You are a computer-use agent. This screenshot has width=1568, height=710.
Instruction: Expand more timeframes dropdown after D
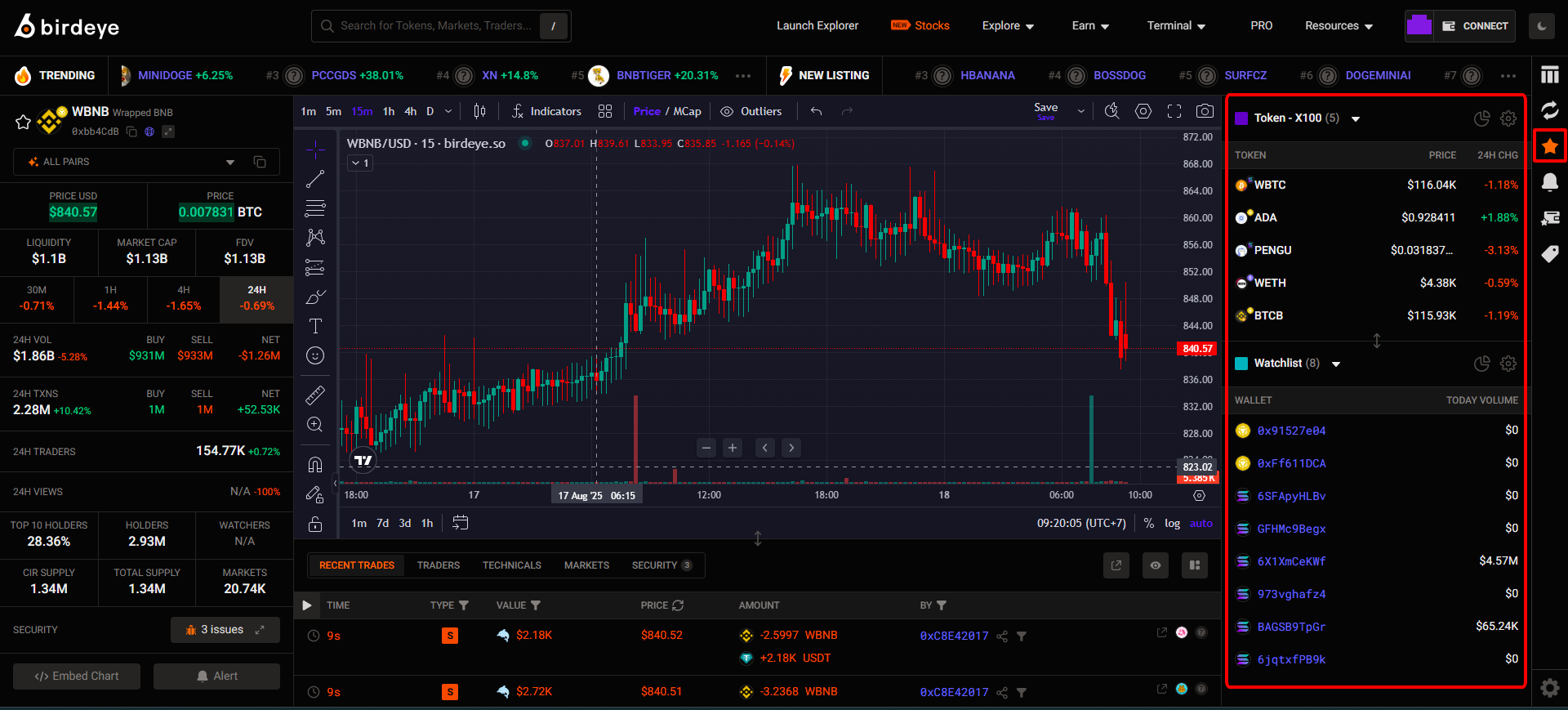tap(448, 111)
